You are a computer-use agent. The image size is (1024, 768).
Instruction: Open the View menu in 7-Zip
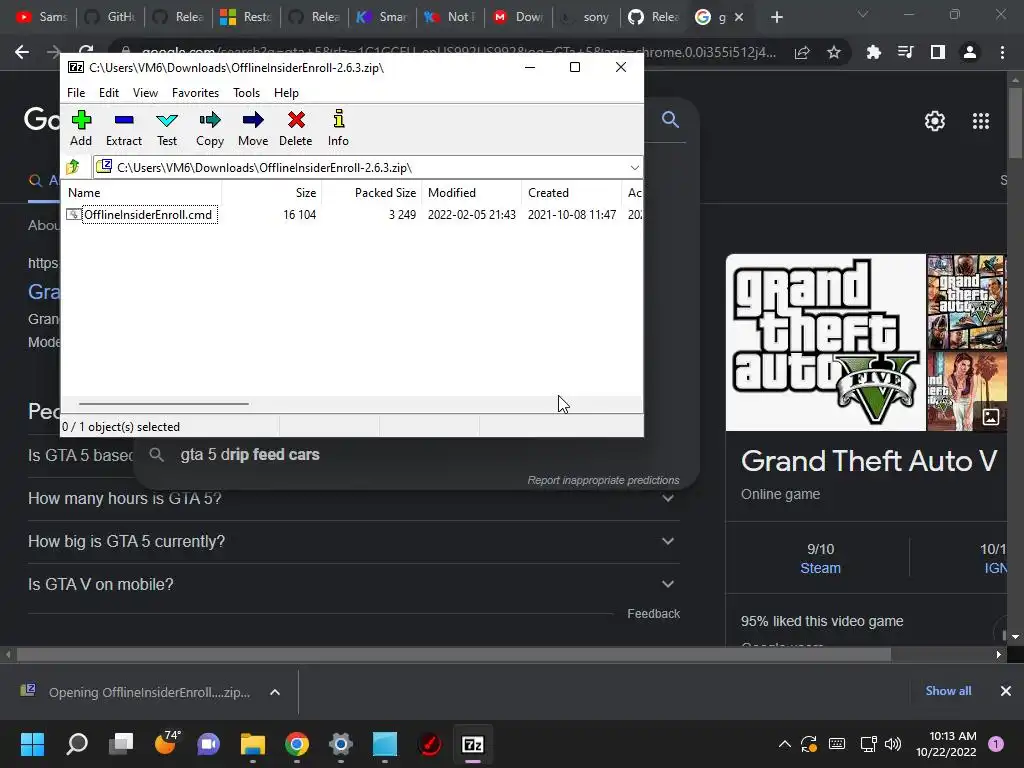[145, 93]
